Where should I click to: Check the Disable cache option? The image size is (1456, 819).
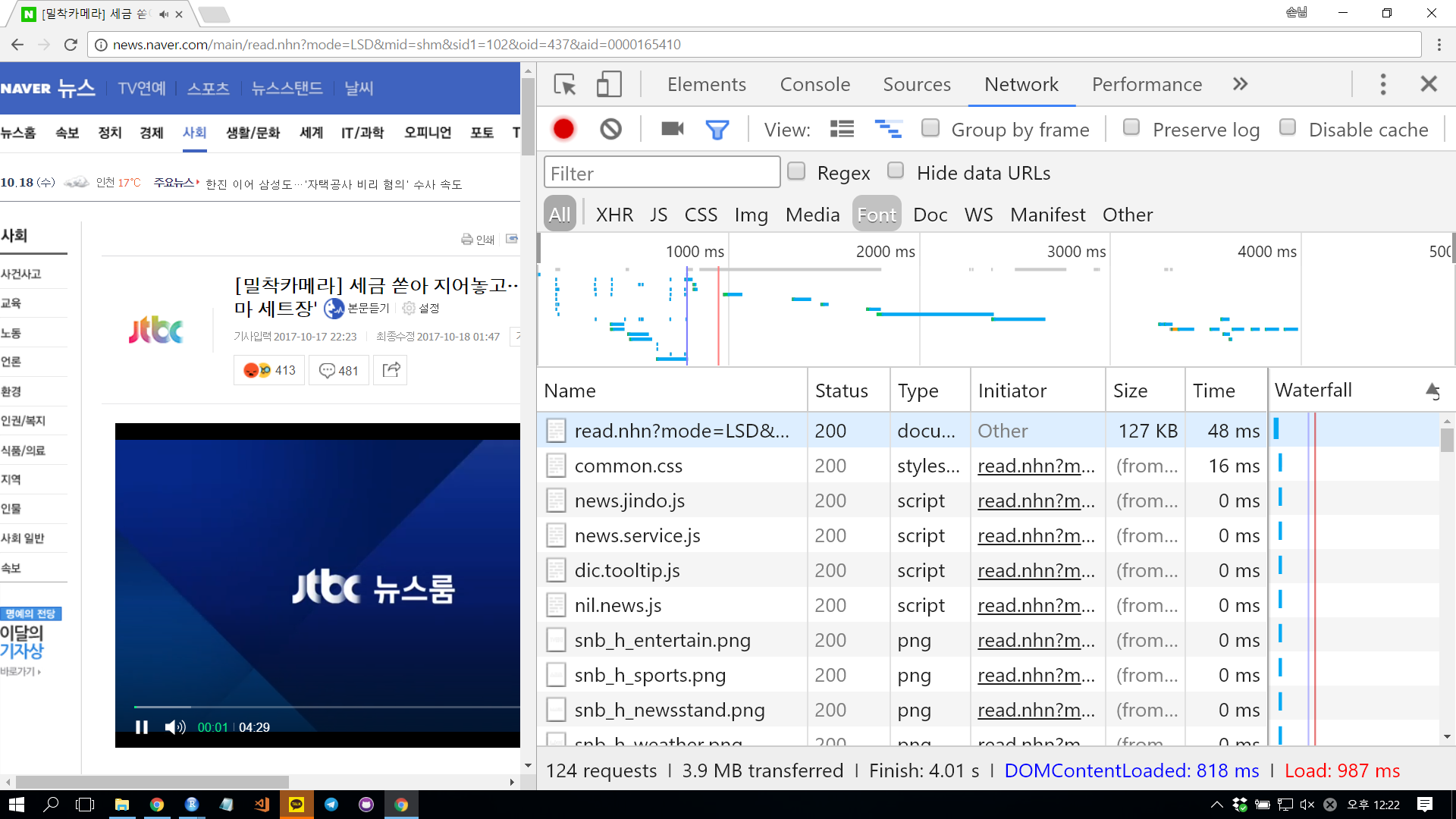[x=1287, y=127]
